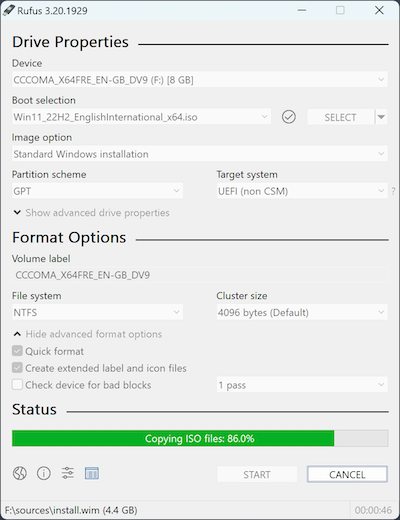Click the START button
The height and width of the screenshot is (520, 400).
(257, 474)
